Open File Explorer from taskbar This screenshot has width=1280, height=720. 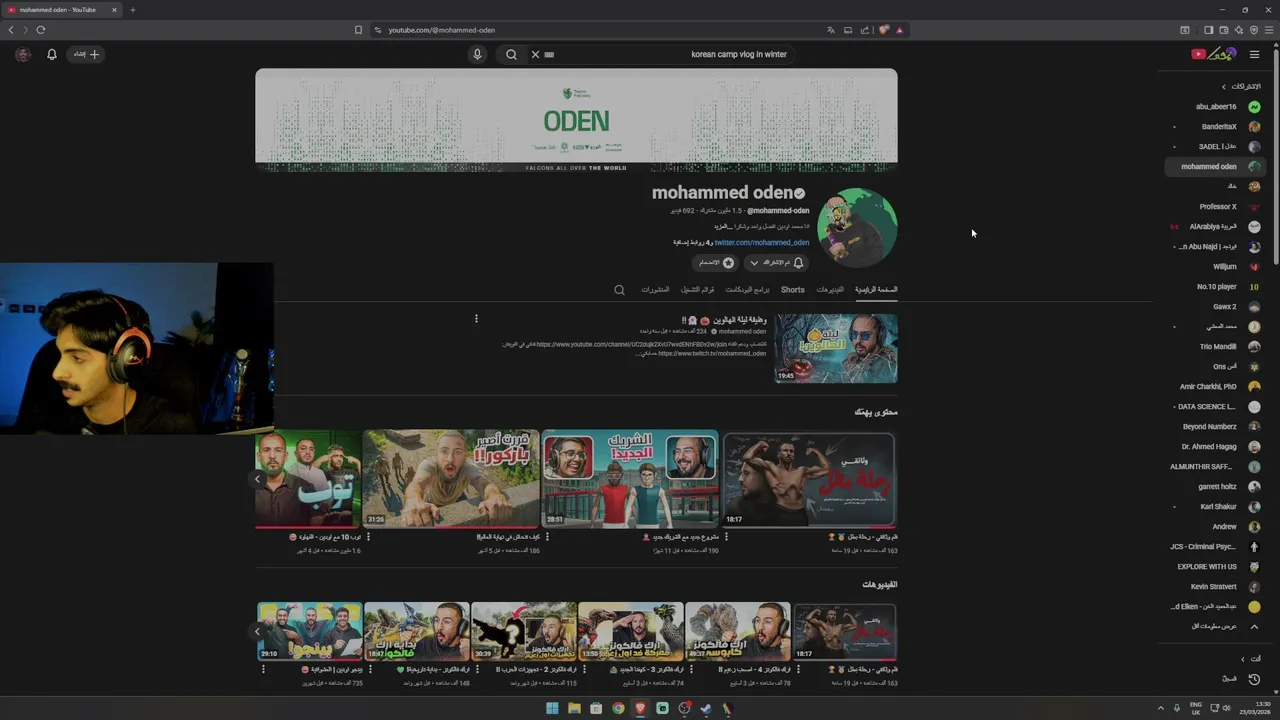574,708
